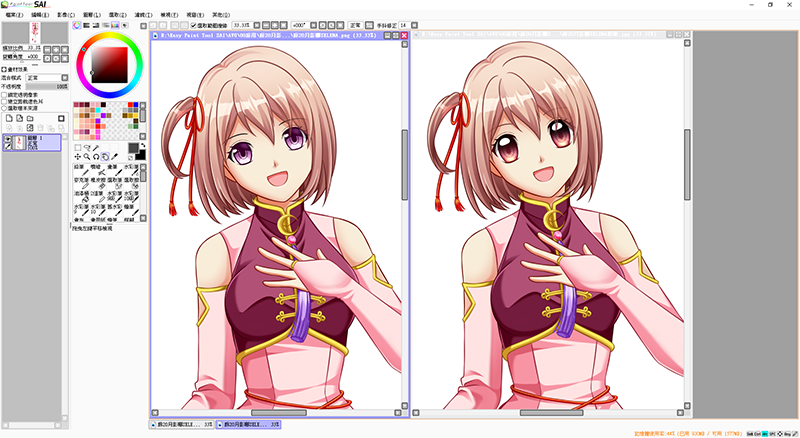Choose the 鉛筆 pencil brush
The width and height of the screenshot is (800, 438).
coord(80,170)
